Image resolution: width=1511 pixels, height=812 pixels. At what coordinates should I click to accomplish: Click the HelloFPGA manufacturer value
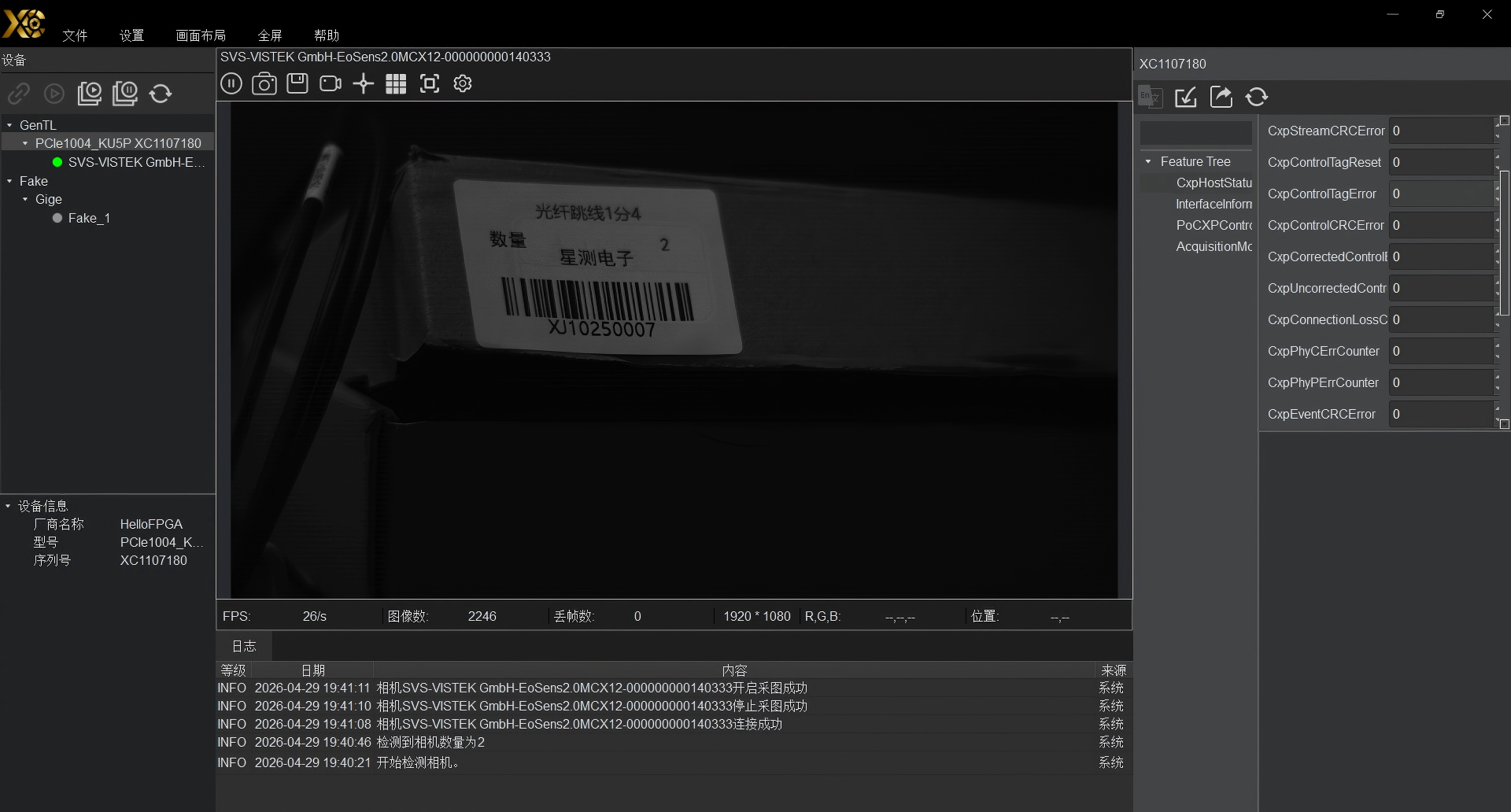[151, 524]
